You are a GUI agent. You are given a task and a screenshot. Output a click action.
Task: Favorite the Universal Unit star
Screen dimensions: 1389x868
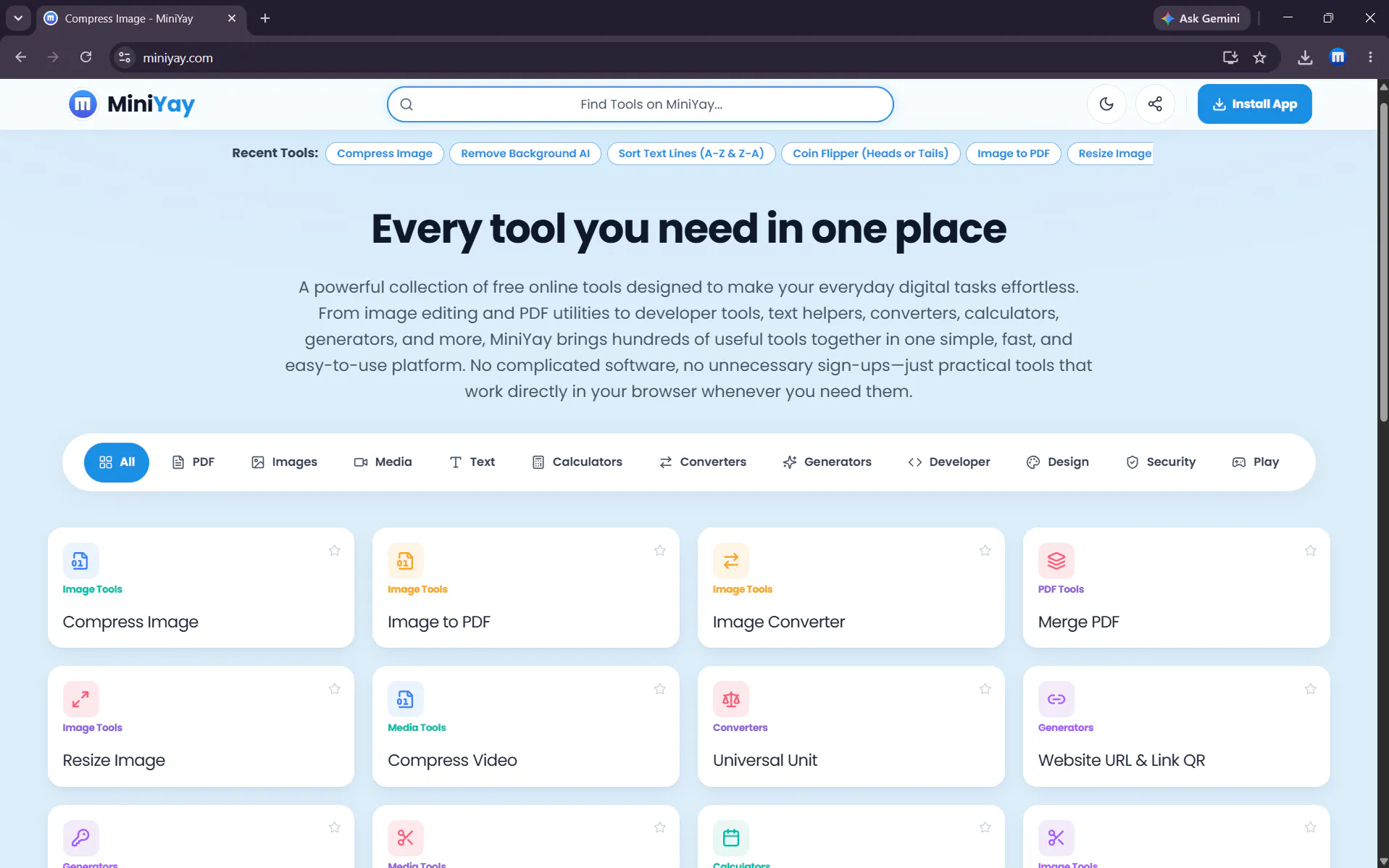[x=985, y=689]
